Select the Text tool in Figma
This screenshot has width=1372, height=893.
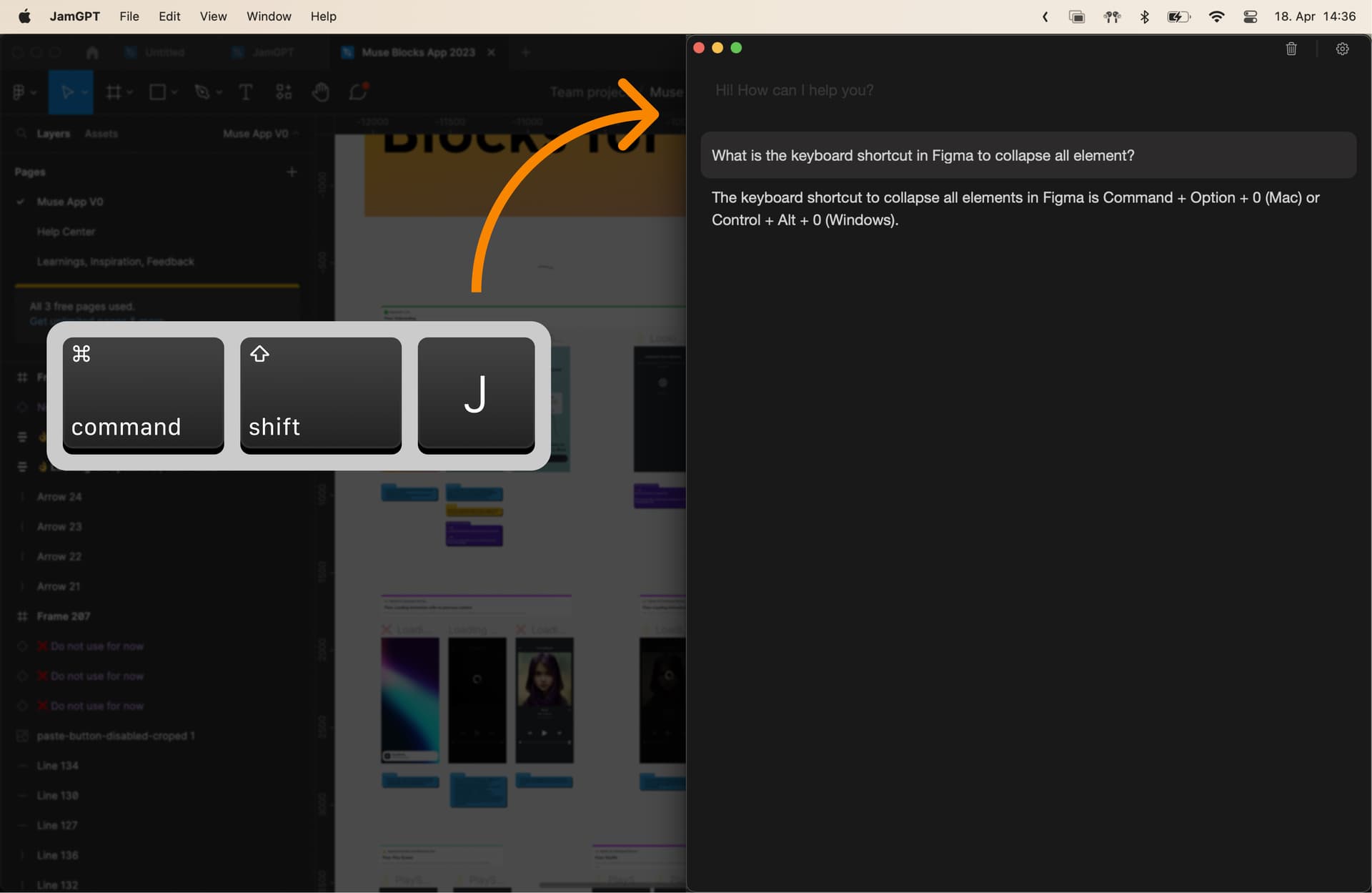[245, 92]
